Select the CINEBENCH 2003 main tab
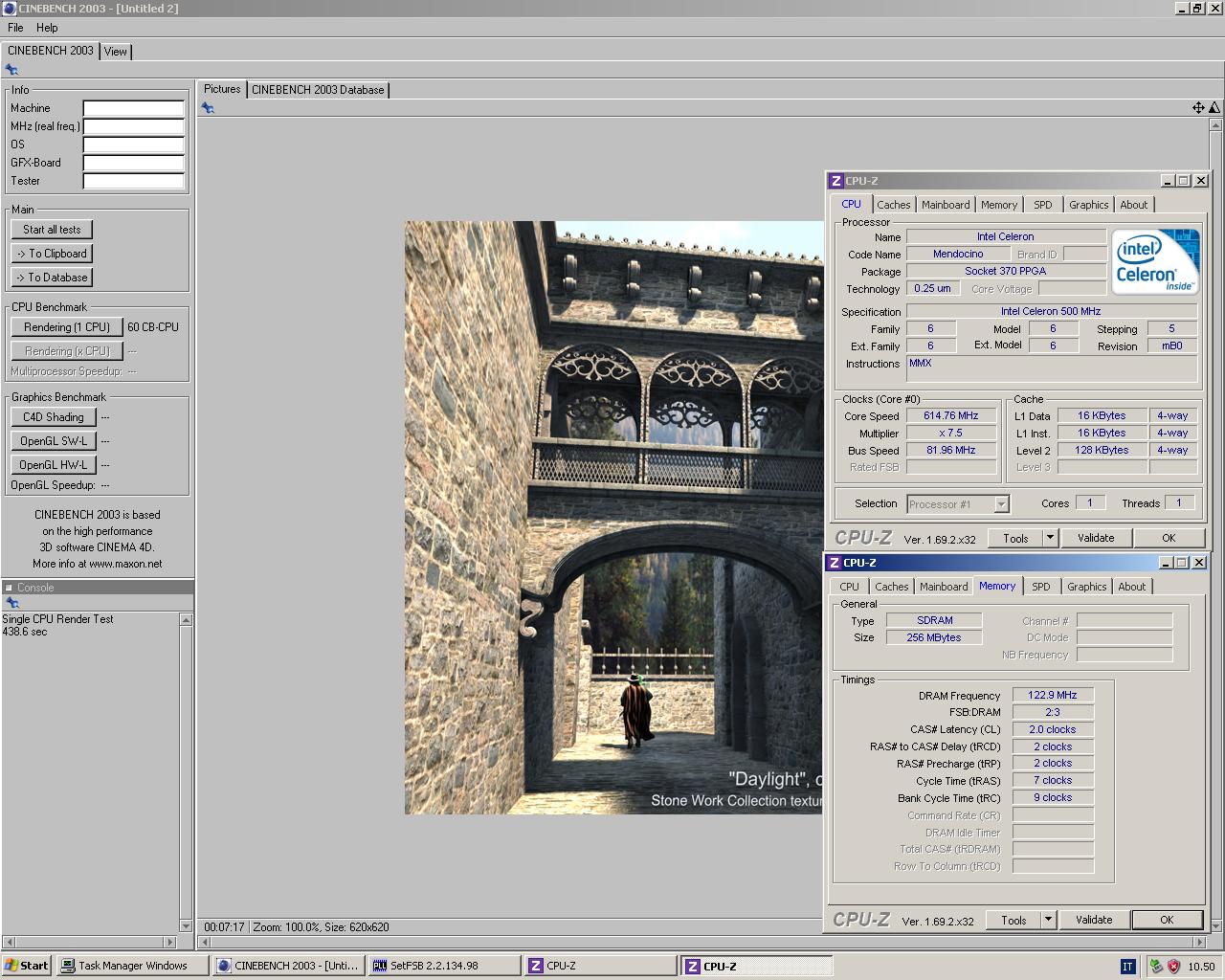1225x980 pixels. (x=51, y=51)
